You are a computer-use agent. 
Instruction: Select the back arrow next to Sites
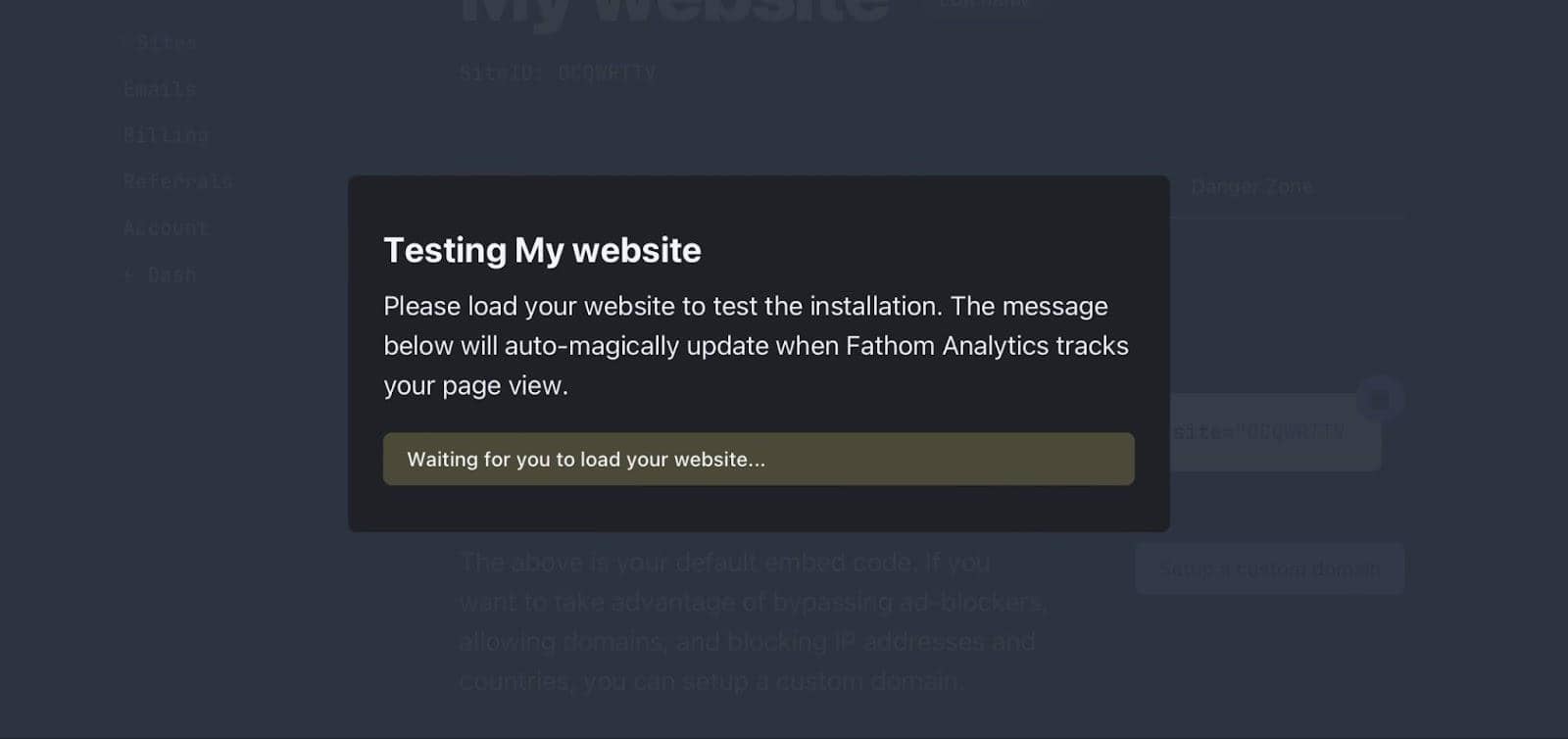123,41
